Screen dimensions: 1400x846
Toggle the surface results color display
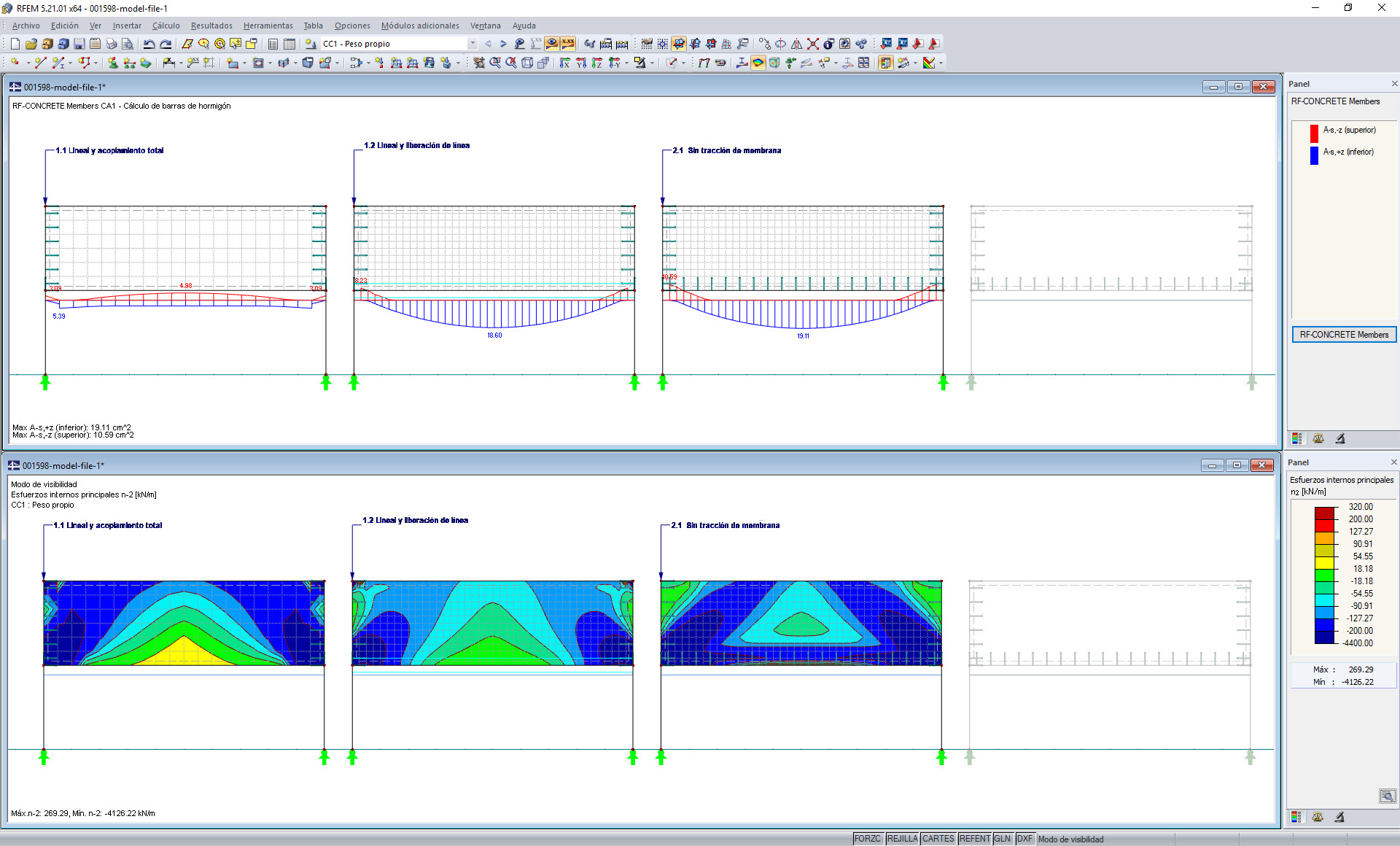pyautogui.click(x=758, y=63)
